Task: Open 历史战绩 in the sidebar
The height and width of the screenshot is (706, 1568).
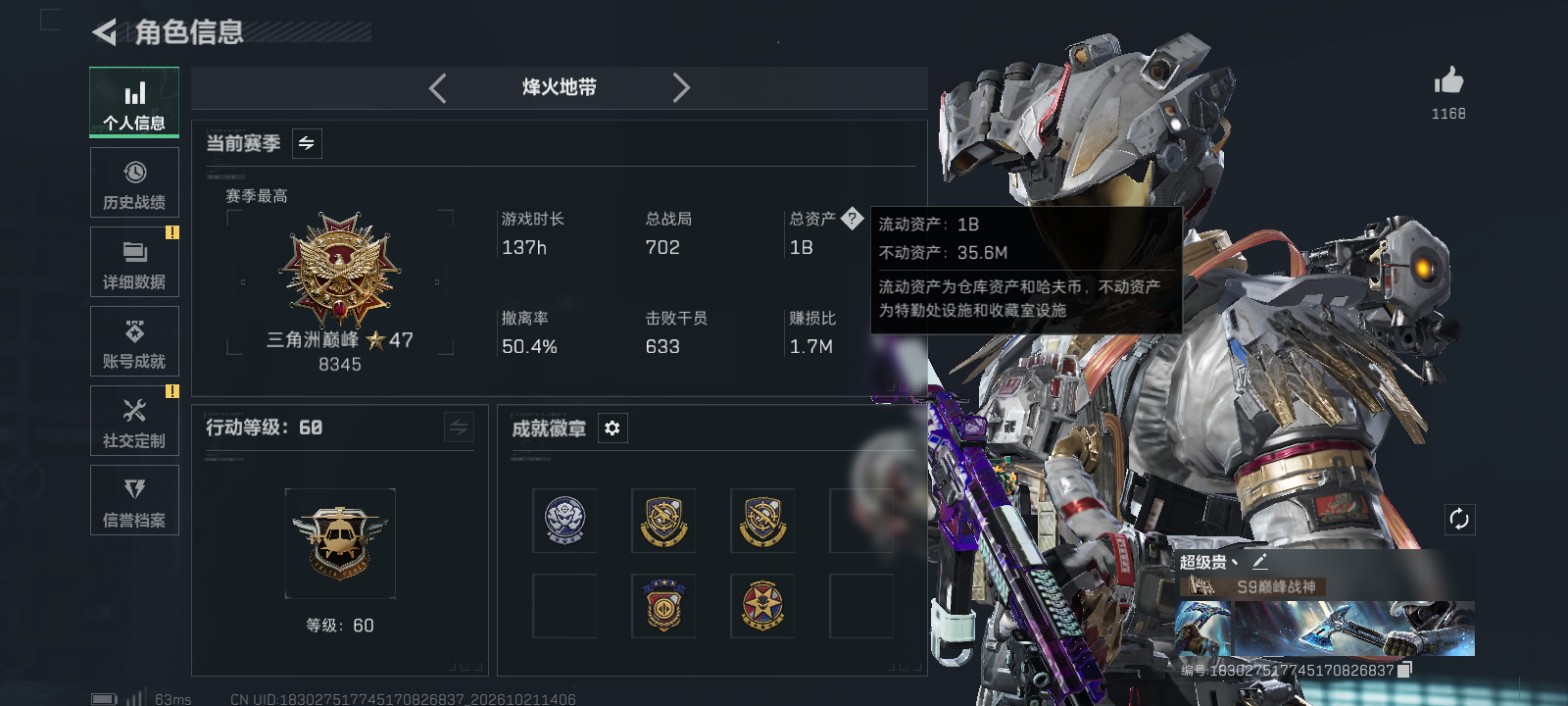Action: [x=134, y=183]
